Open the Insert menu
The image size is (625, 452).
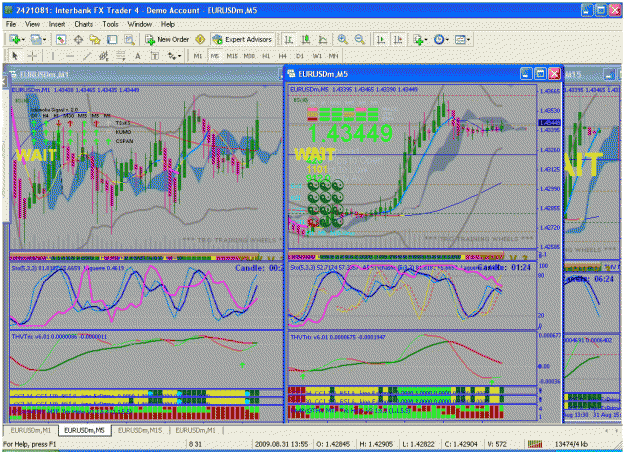pos(57,24)
